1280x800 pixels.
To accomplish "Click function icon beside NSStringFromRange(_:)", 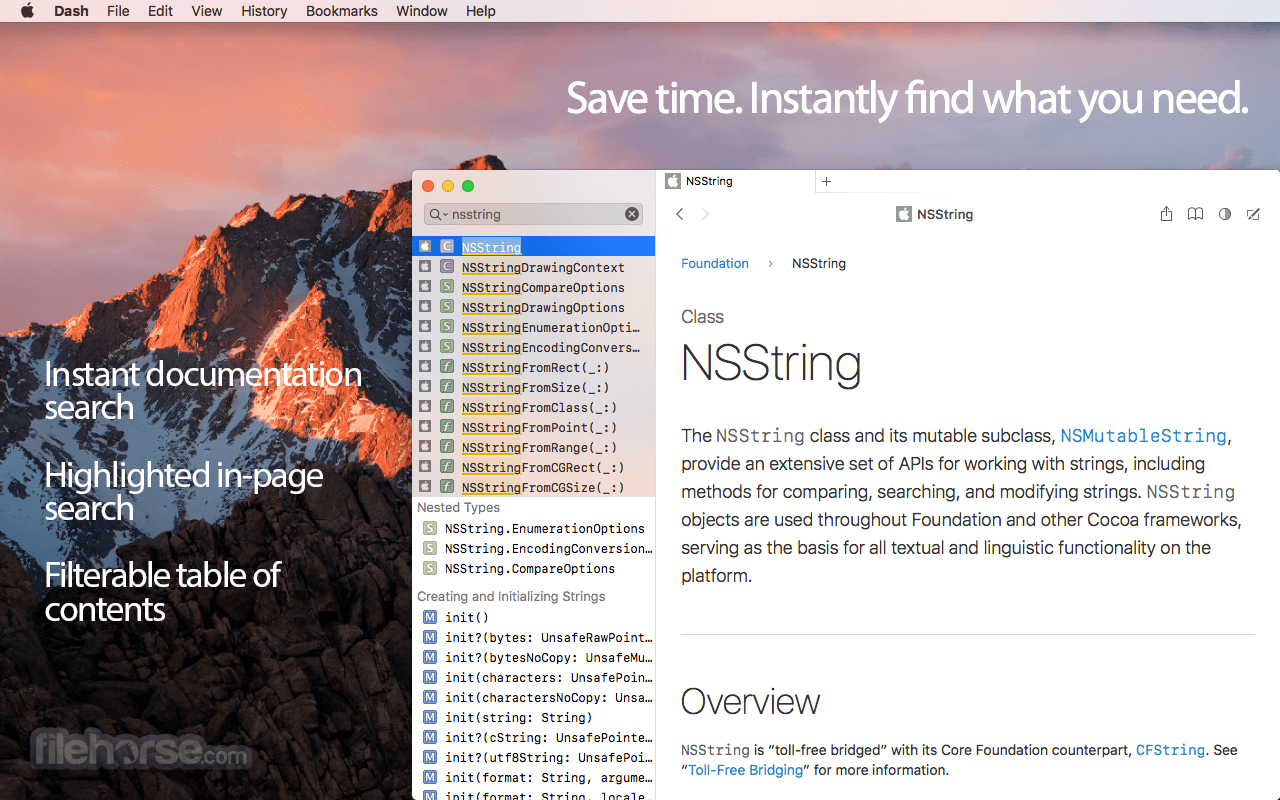I will coord(447,447).
